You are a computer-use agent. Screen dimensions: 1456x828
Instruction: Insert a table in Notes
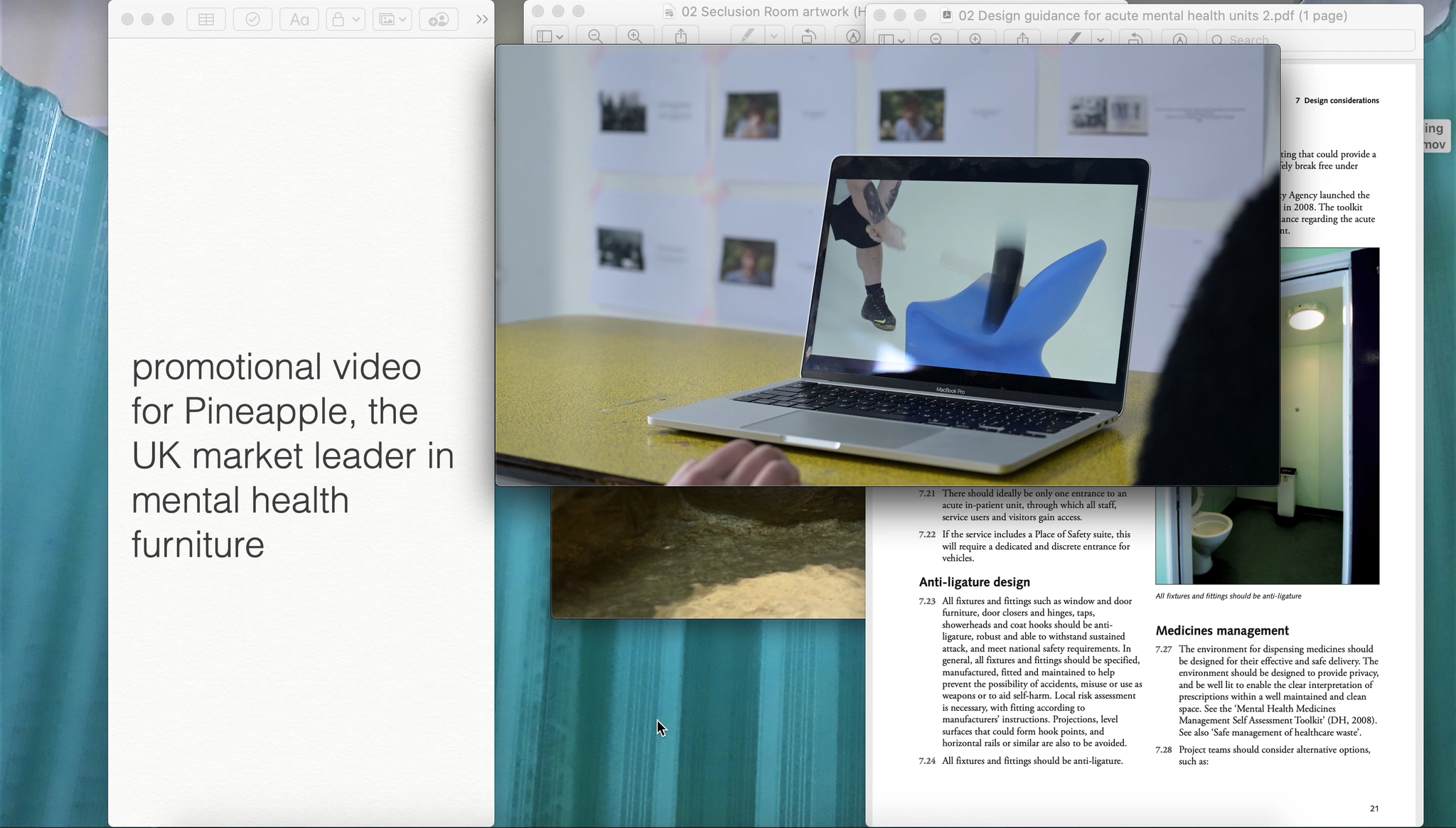[x=206, y=20]
